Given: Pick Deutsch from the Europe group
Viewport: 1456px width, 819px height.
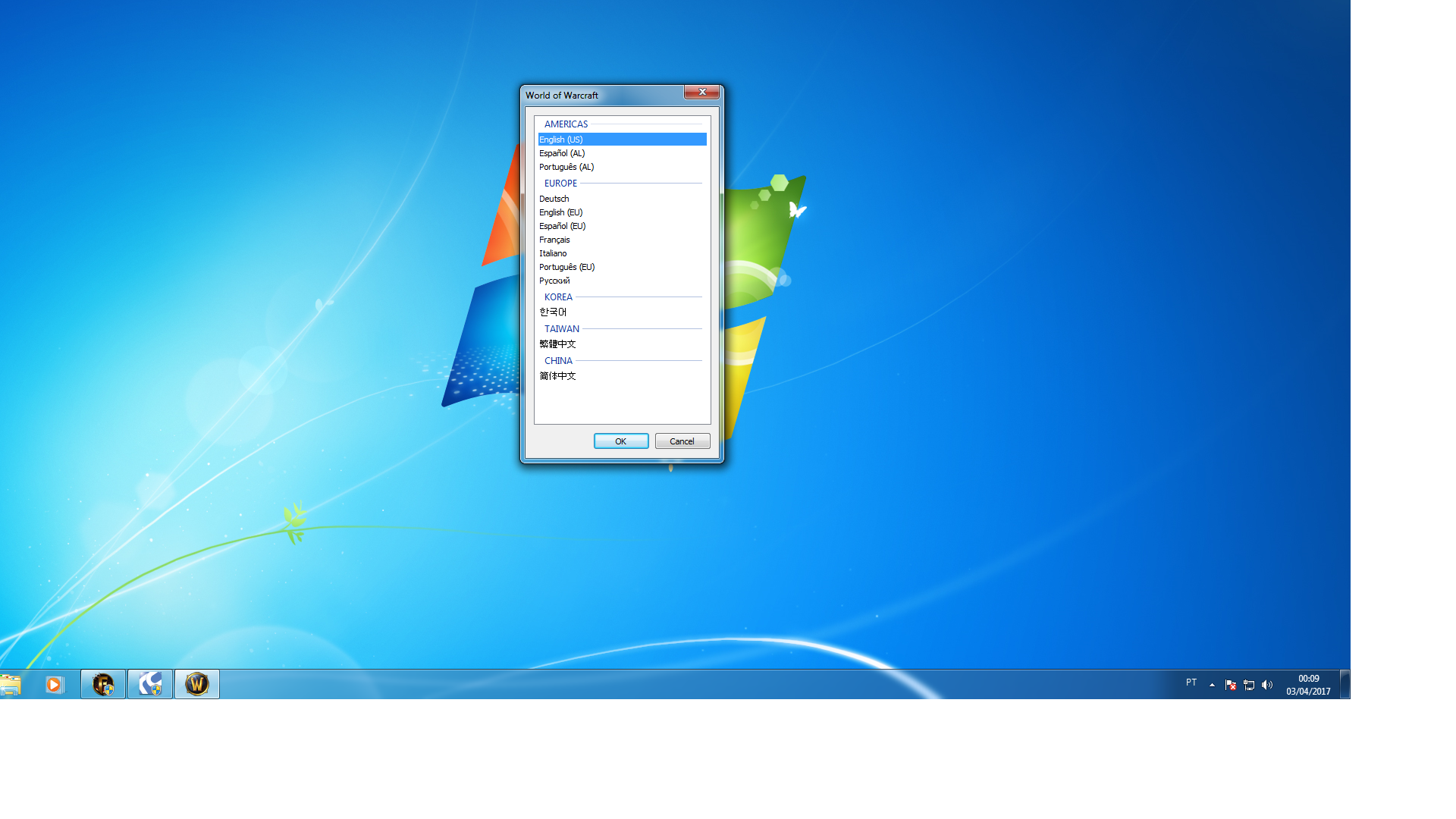Looking at the screenshot, I should click(x=623, y=199).
